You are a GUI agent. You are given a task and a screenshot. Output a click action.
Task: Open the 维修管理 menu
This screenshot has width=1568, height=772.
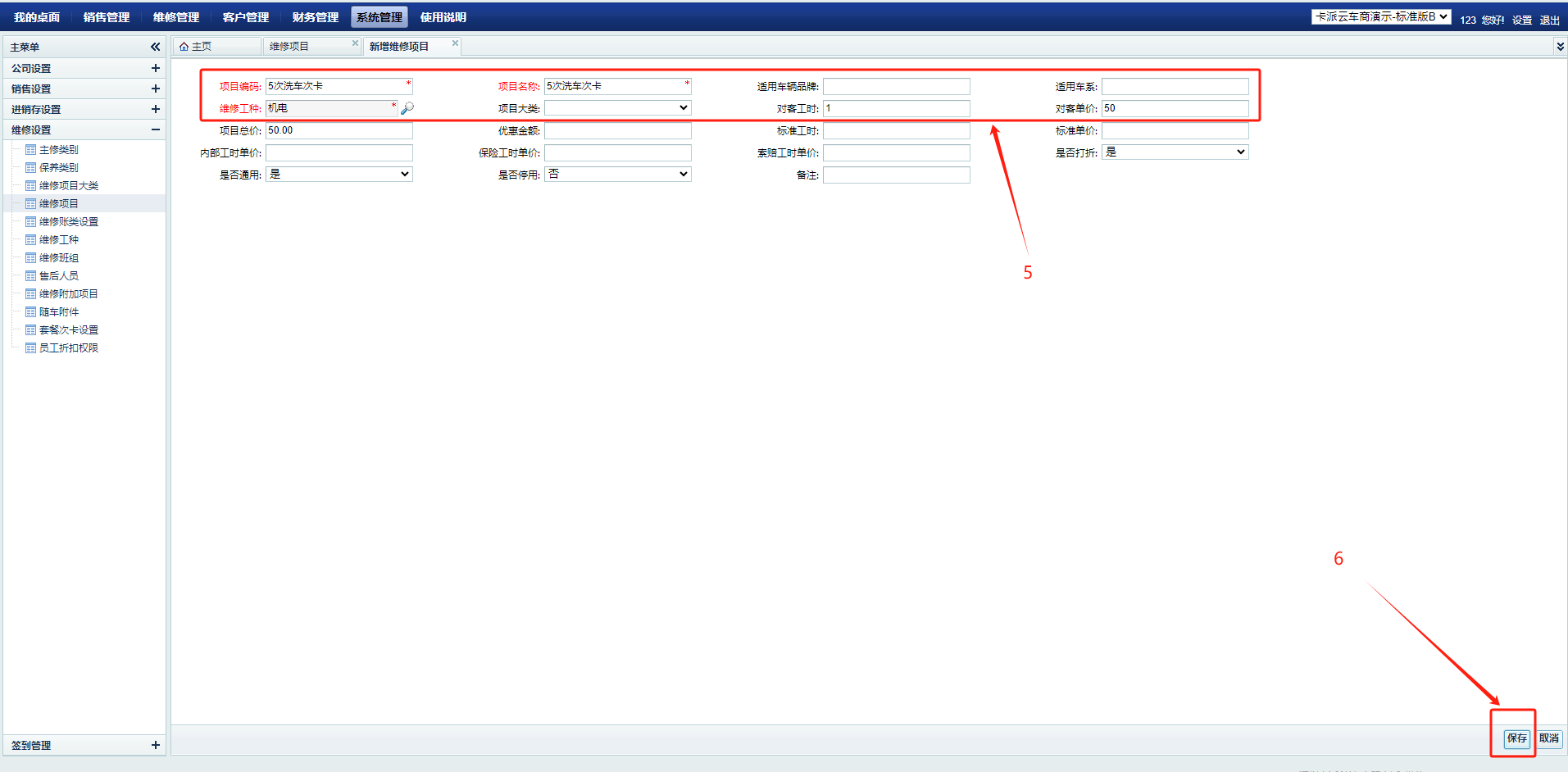[176, 17]
